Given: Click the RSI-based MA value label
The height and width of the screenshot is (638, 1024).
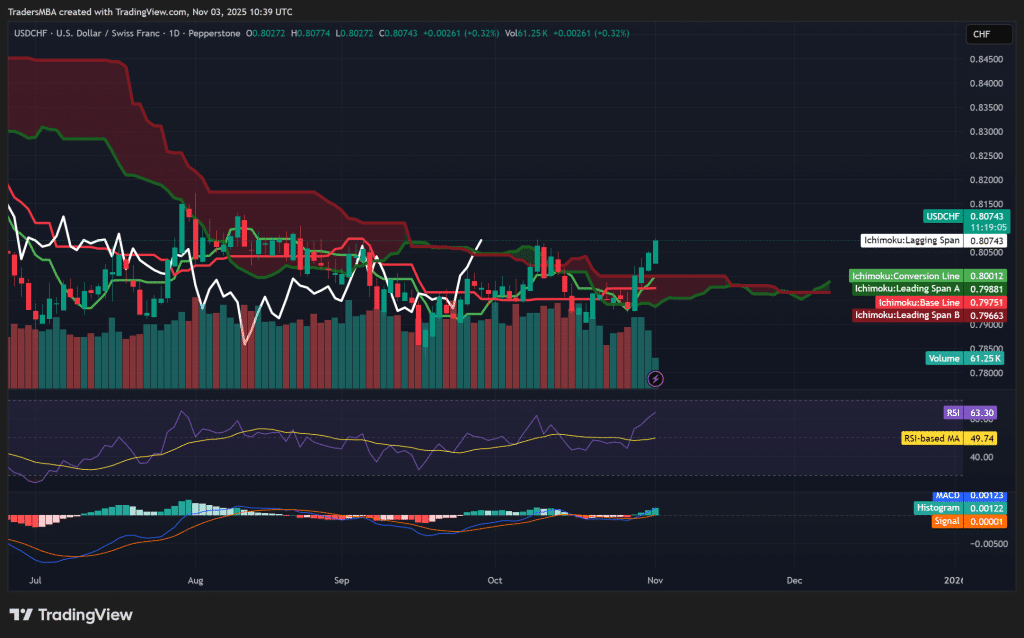Looking at the screenshot, I should click(x=934, y=437).
